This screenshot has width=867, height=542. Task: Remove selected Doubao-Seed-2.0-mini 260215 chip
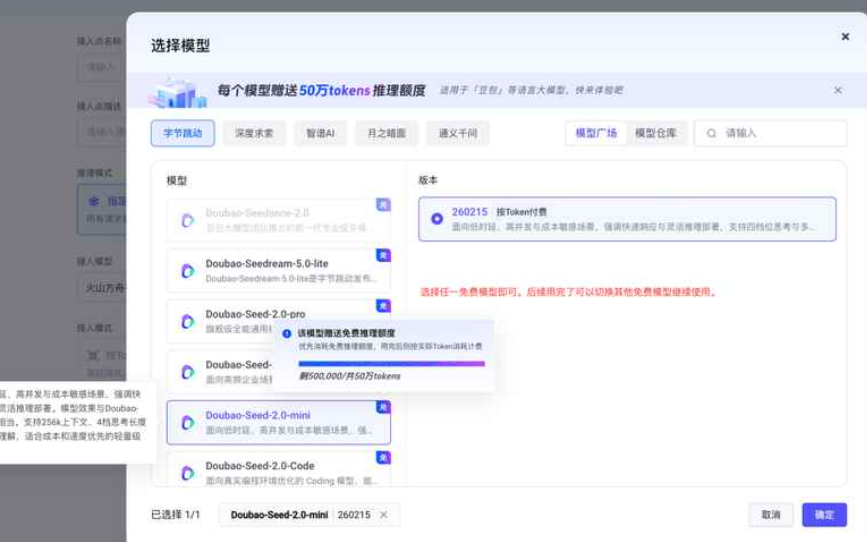[x=383, y=515]
